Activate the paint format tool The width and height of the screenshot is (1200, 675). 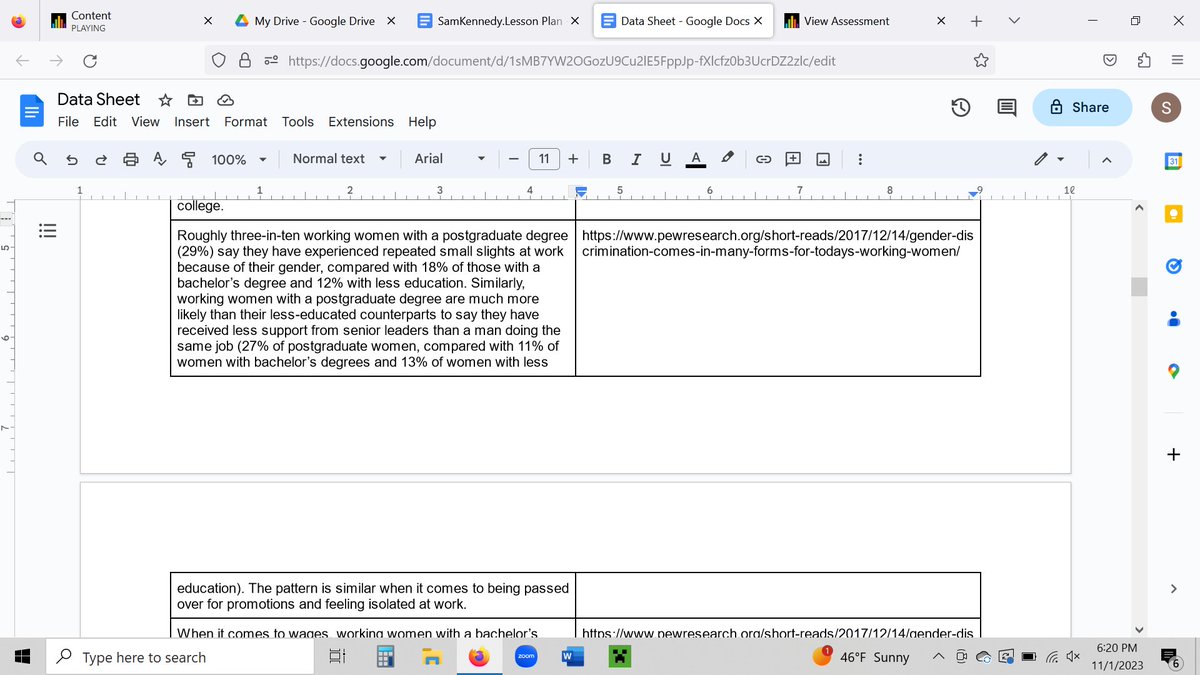click(x=188, y=159)
